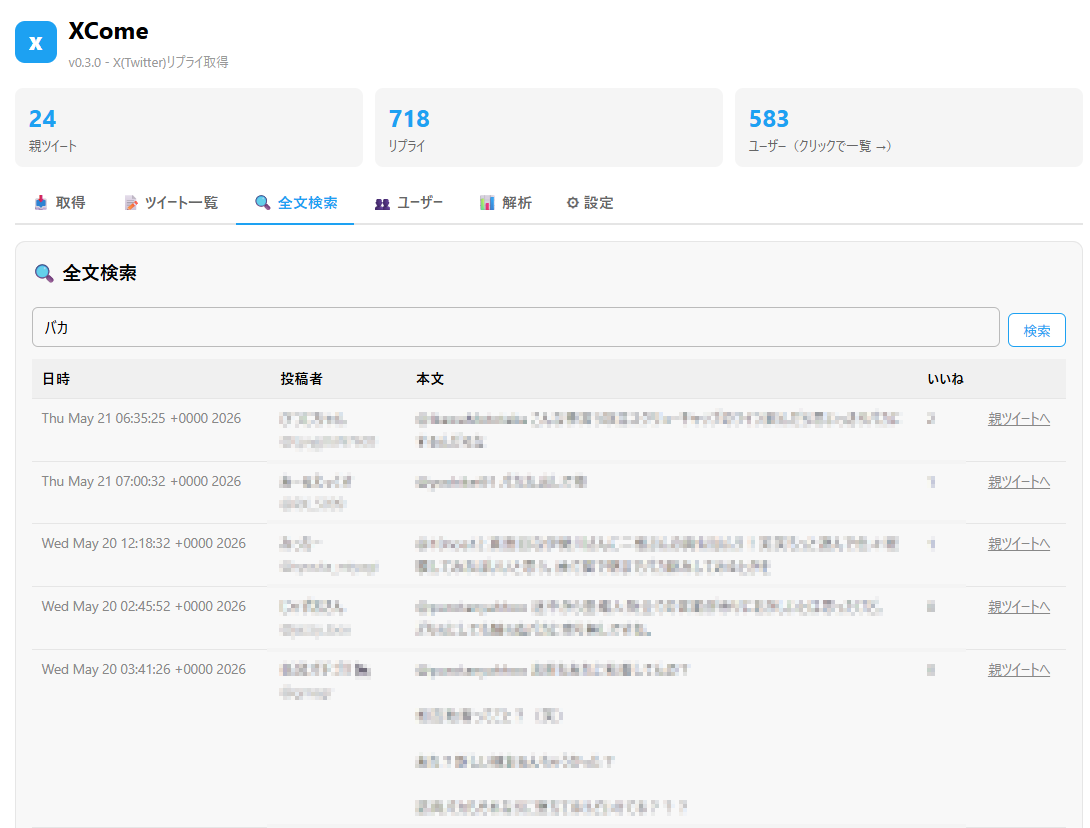Click the 検索 button
The image size is (1090, 828).
click(1036, 330)
